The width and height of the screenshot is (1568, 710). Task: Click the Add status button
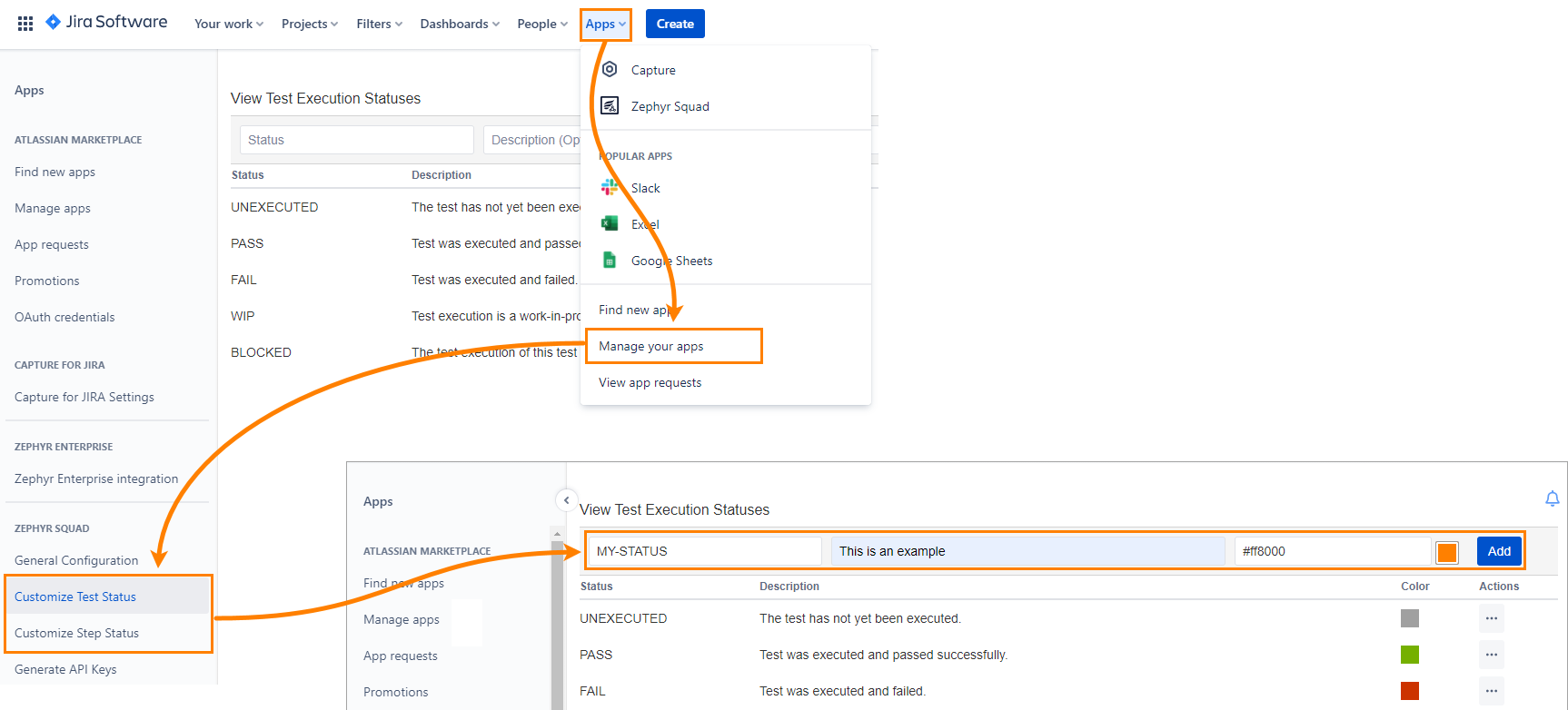coord(1499,551)
